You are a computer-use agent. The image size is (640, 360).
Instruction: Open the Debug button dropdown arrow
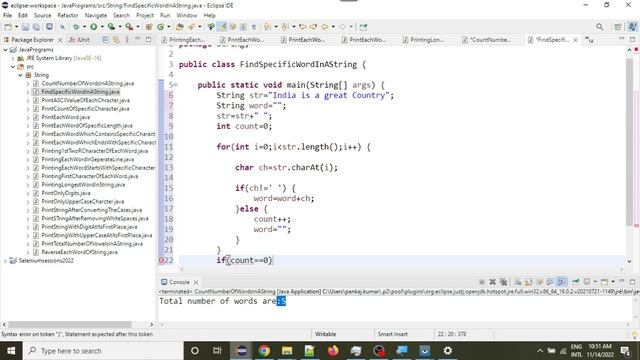tap(84, 27)
